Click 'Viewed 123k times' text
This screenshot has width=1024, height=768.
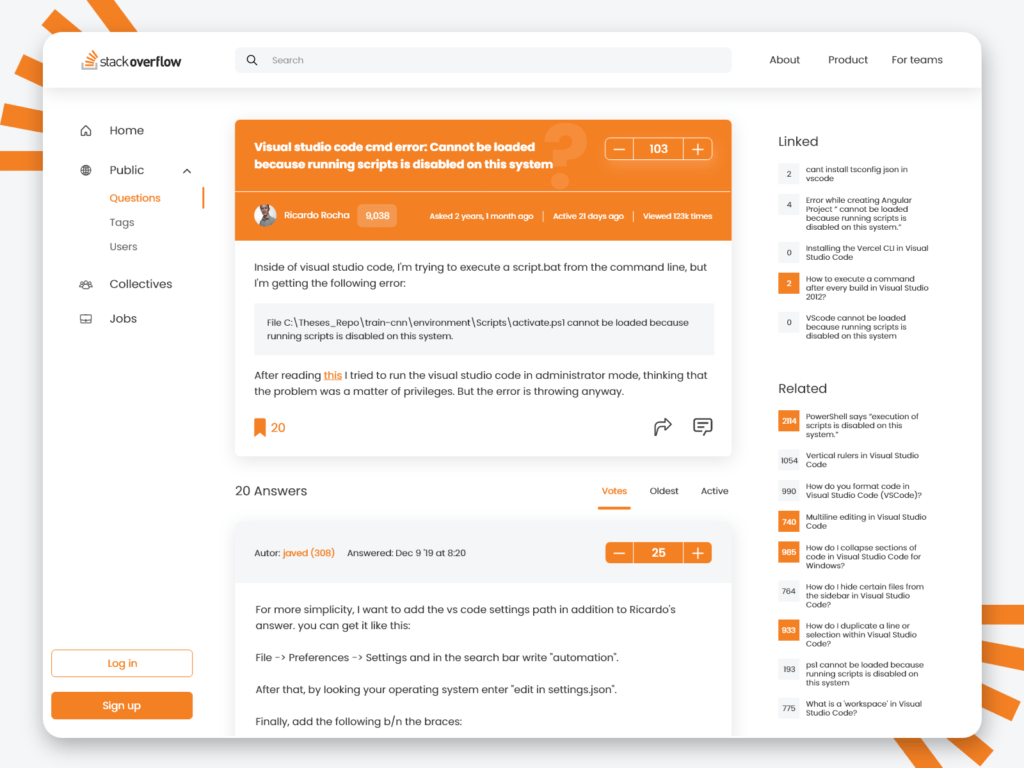pyautogui.click(x=677, y=216)
